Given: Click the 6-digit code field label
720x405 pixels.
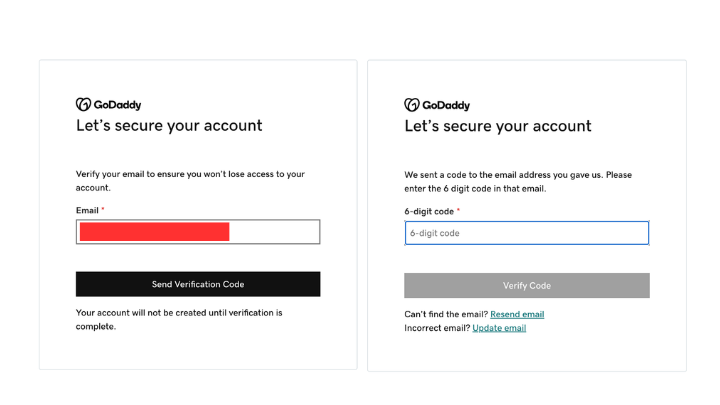Looking at the screenshot, I should pyautogui.click(x=429, y=212).
